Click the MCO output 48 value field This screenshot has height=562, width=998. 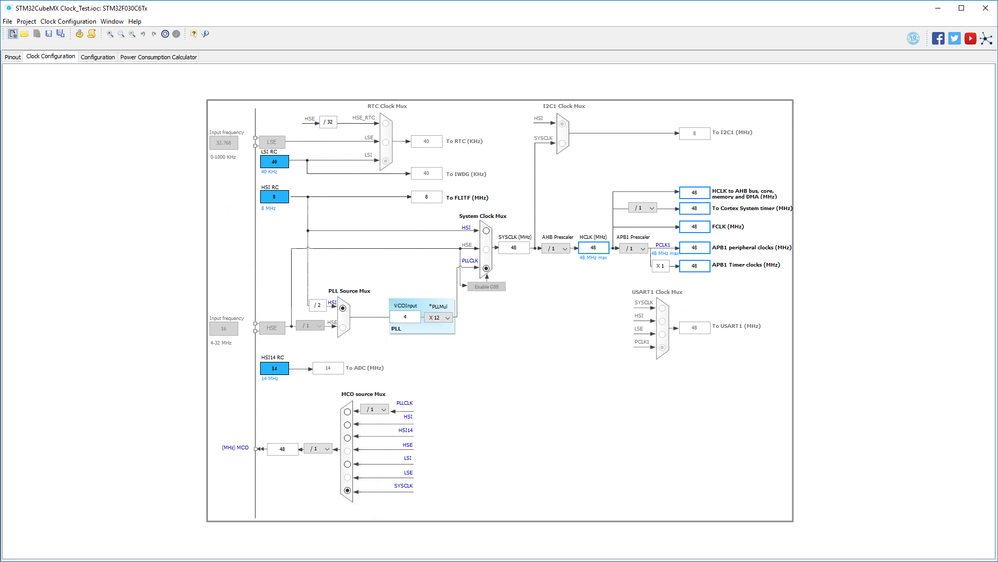tap(283, 449)
